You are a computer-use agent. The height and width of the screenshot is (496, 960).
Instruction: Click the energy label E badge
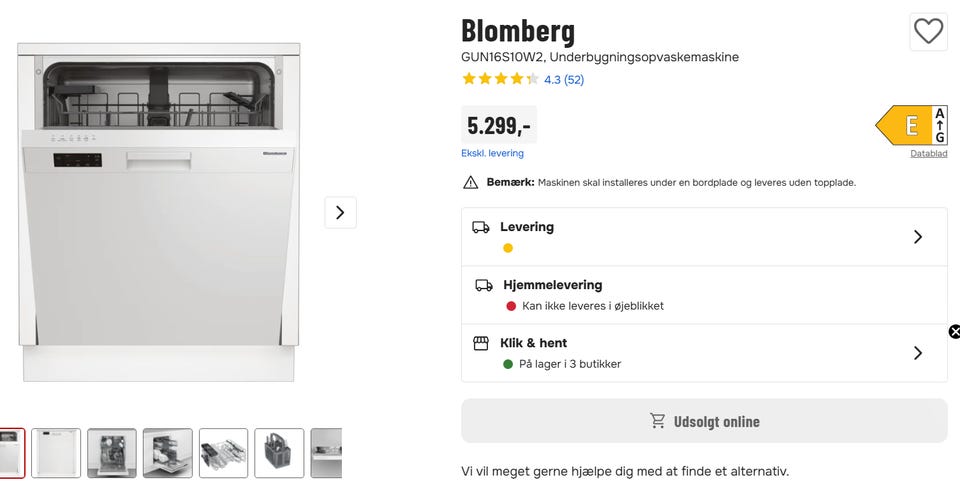[x=911, y=126]
